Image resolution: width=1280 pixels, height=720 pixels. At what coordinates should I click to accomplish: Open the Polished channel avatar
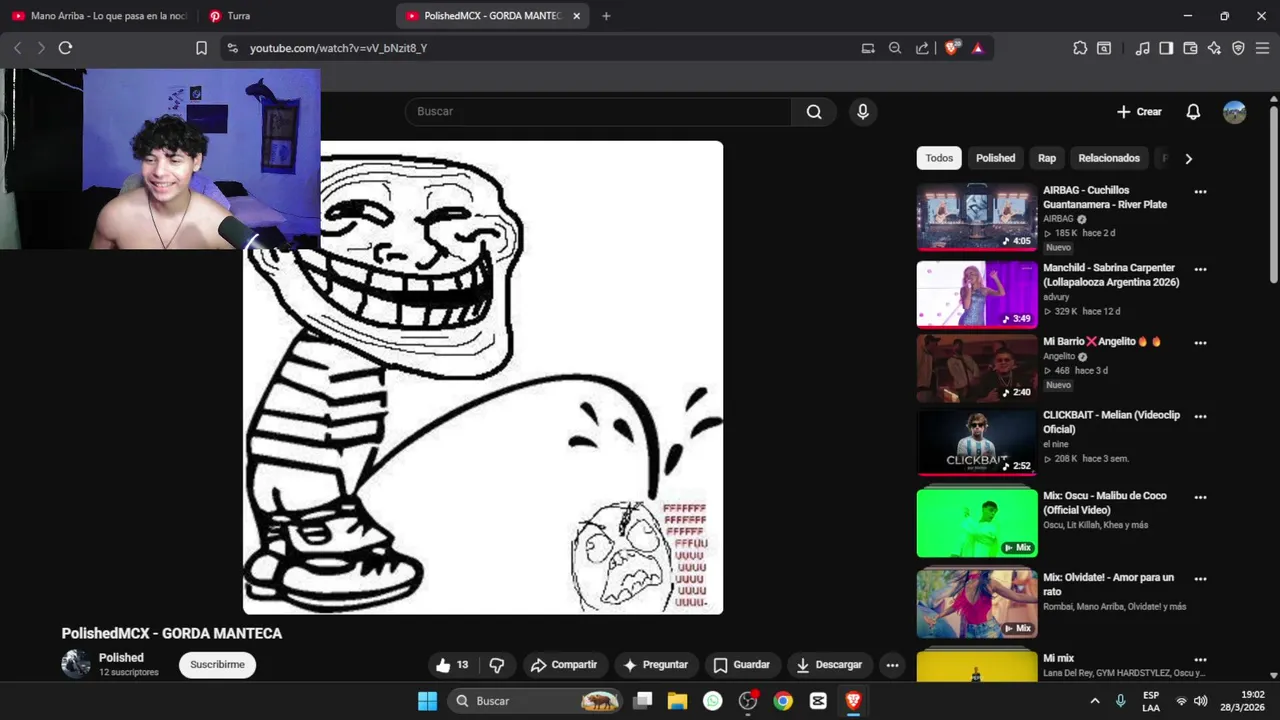point(76,664)
